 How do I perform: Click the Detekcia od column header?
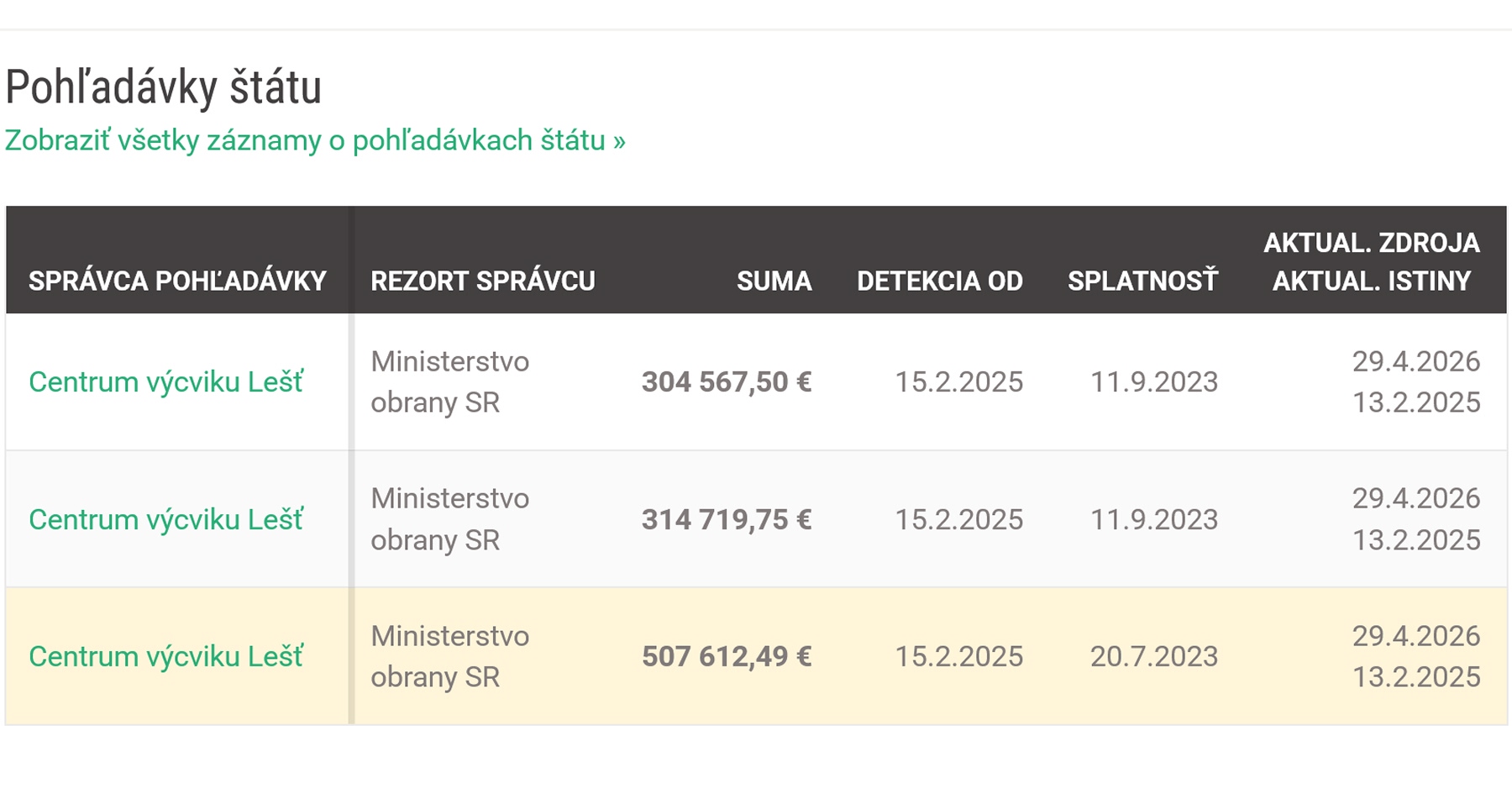[939, 281]
